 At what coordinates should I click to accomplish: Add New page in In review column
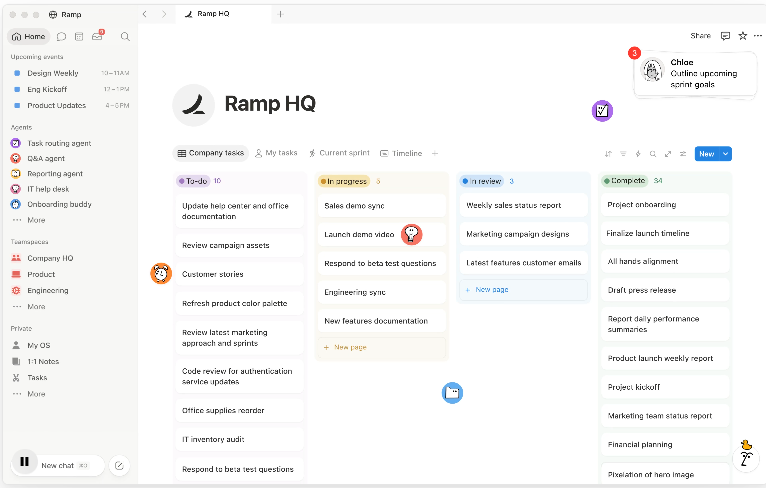tap(523, 290)
